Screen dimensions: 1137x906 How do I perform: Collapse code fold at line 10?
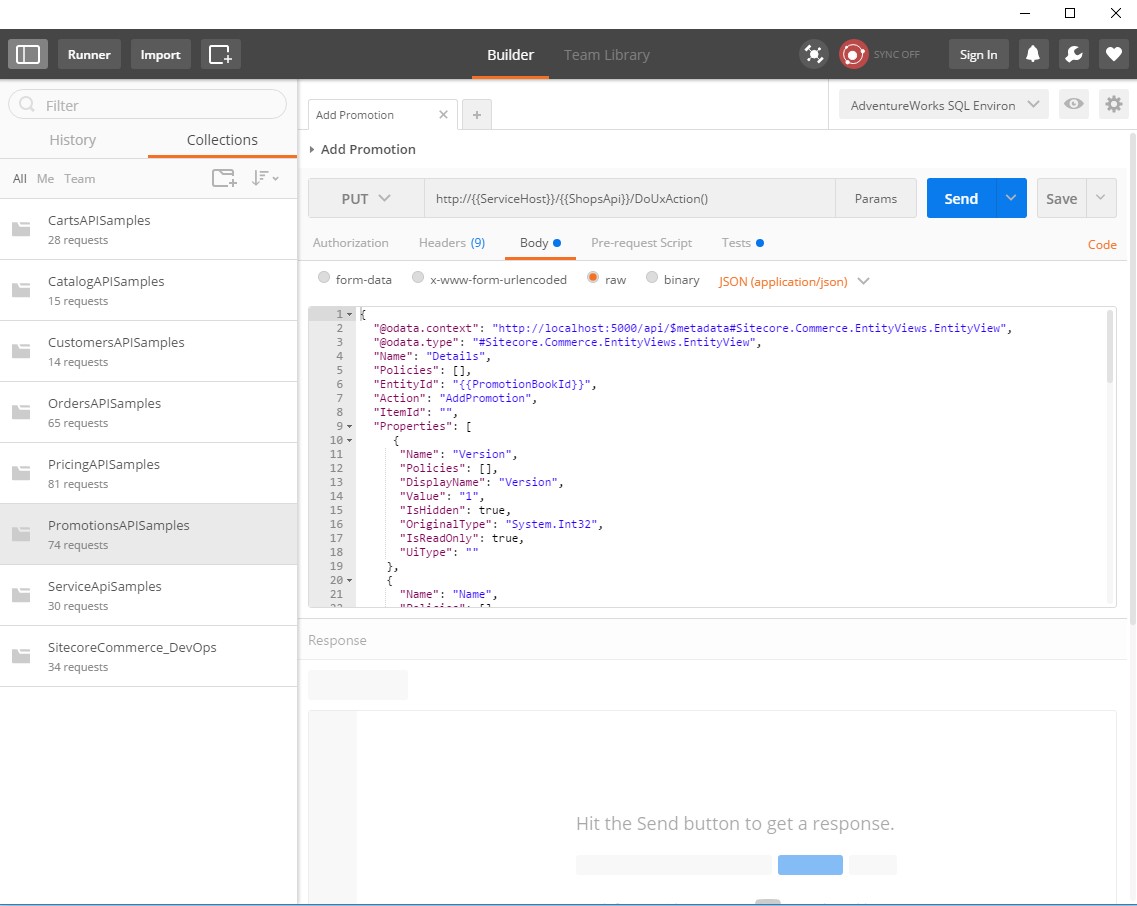(x=350, y=440)
